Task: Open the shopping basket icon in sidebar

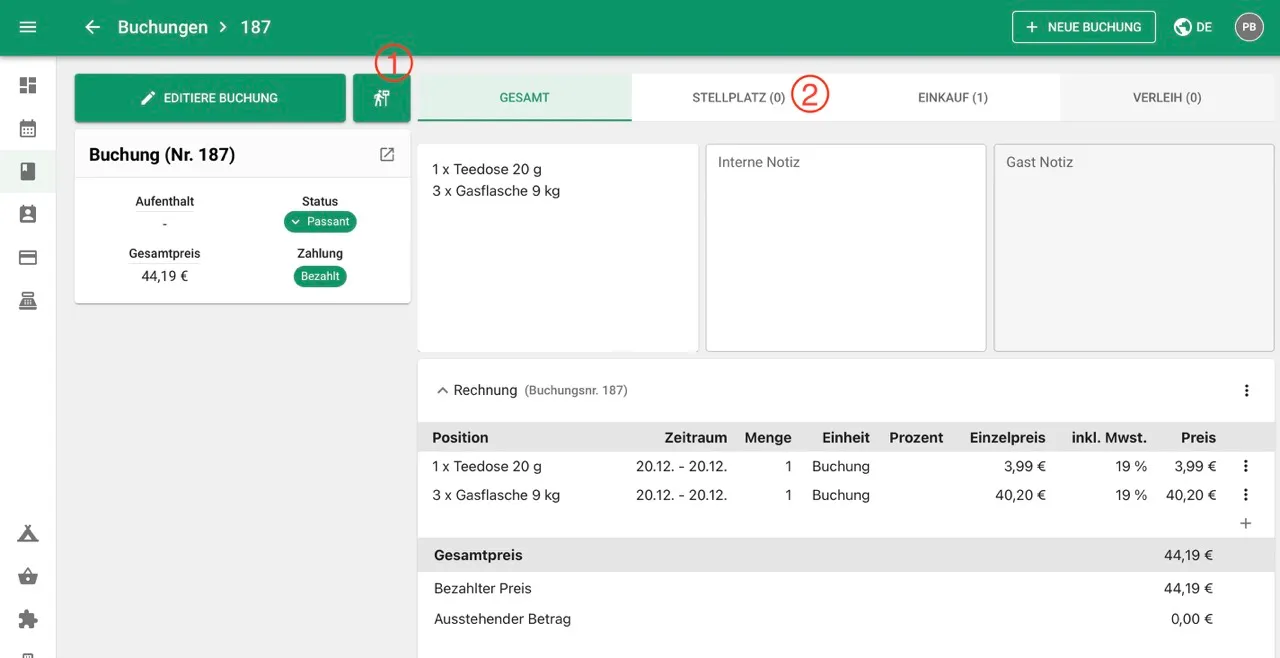Action: 28,576
